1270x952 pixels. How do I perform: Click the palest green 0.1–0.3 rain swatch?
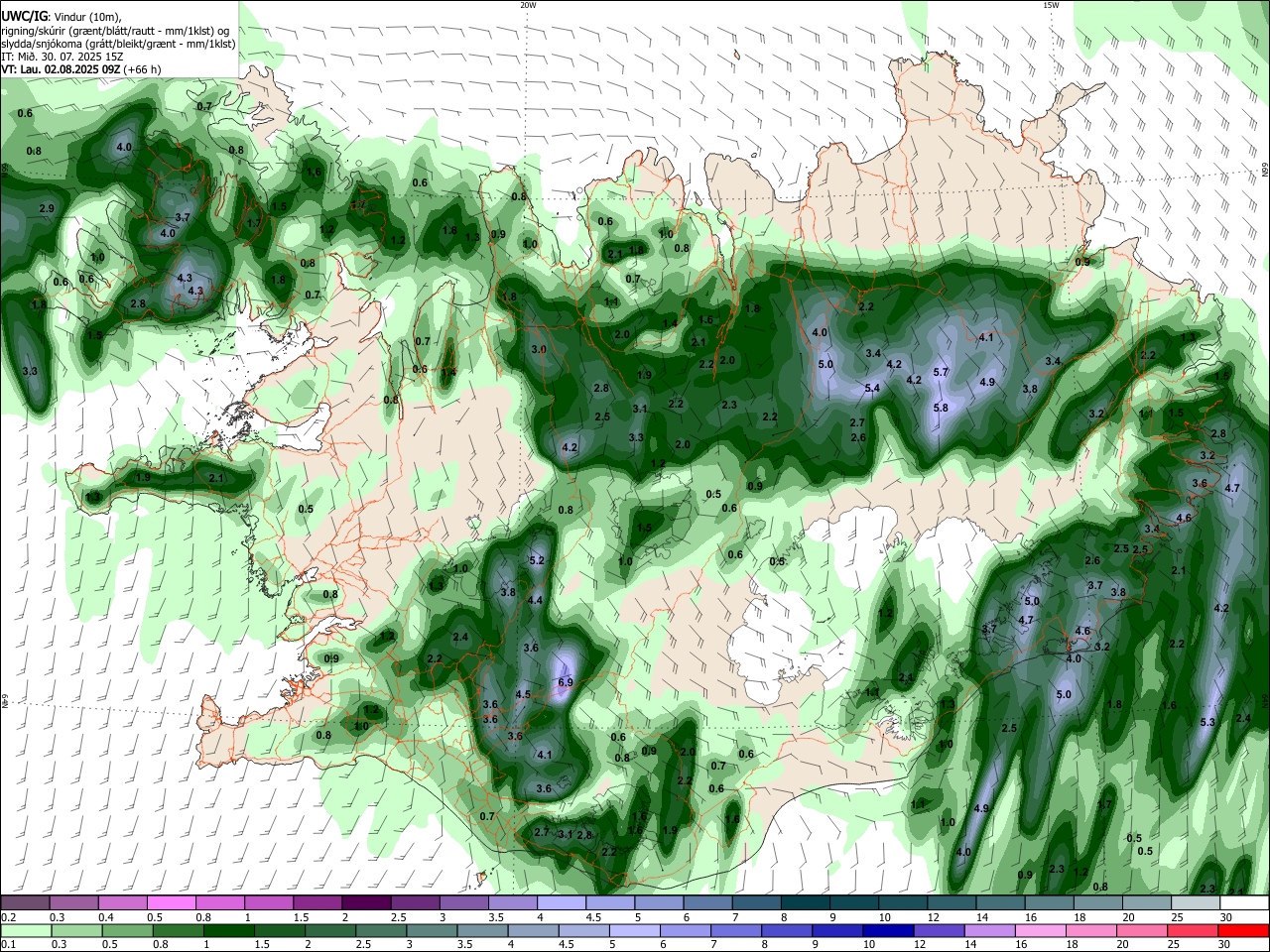[25, 930]
